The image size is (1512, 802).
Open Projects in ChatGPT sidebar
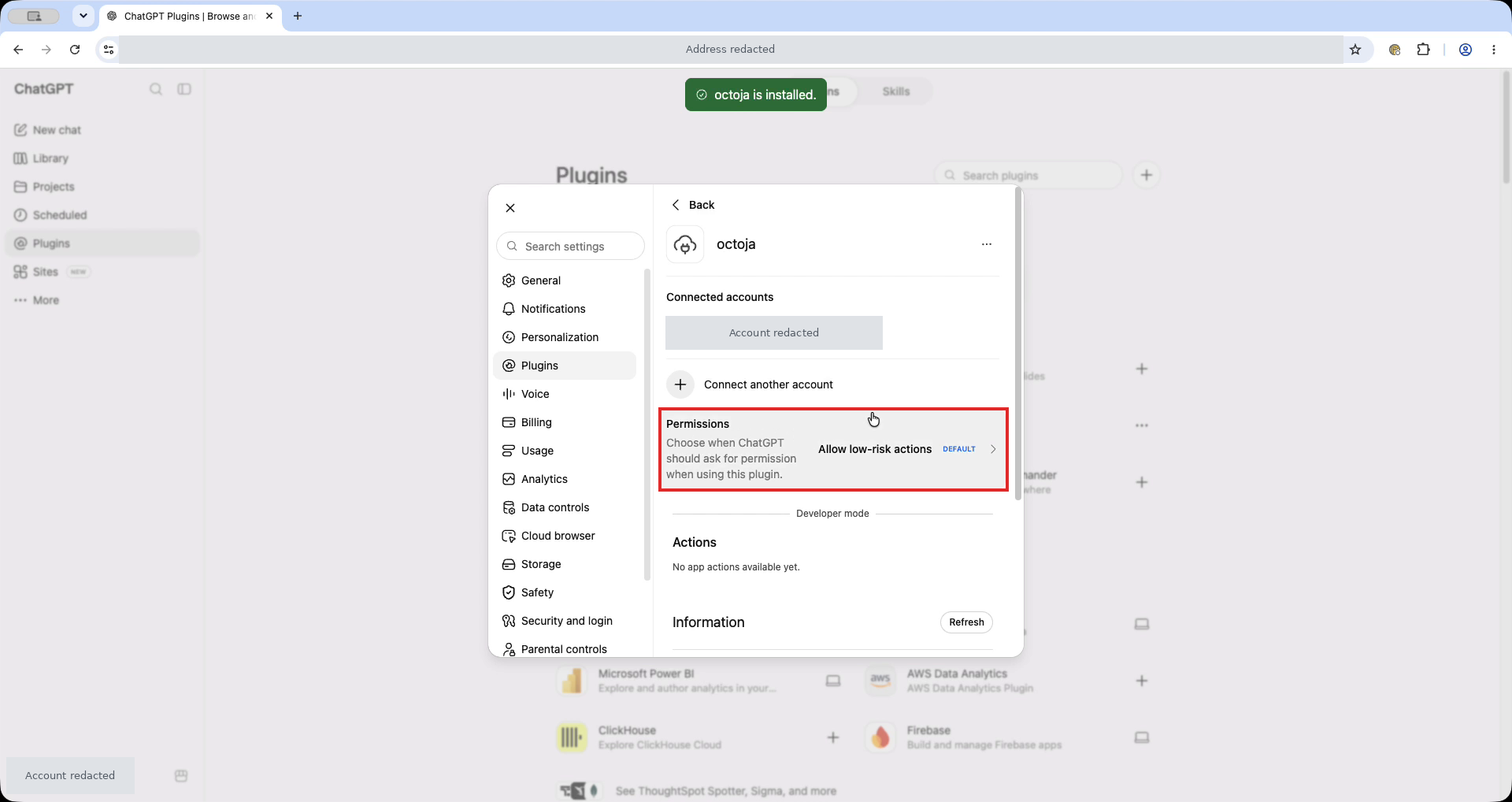[102, 187]
